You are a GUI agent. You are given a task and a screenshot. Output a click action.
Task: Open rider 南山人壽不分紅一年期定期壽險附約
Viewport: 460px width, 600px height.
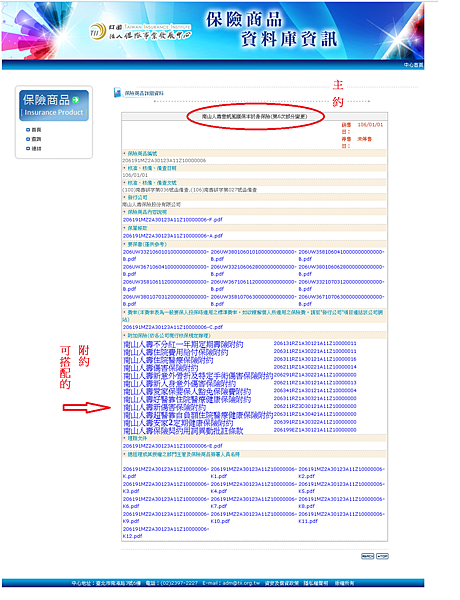pyautogui.click(x=183, y=344)
